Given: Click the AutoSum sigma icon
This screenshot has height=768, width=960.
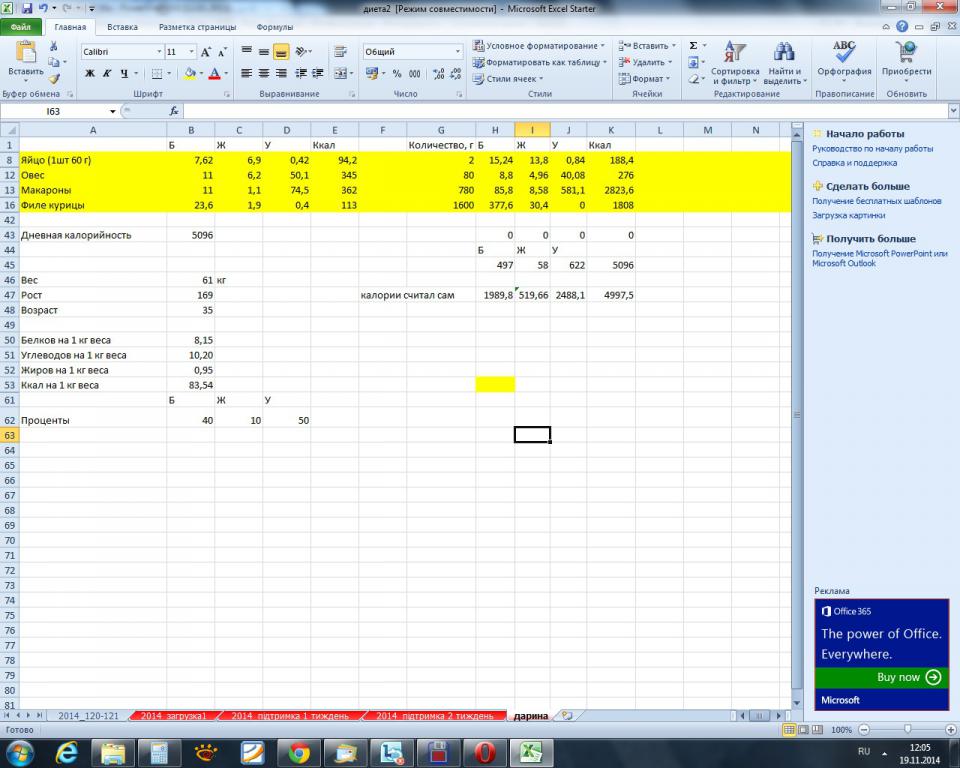Looking at the screenshot, I should click(693, 46).
